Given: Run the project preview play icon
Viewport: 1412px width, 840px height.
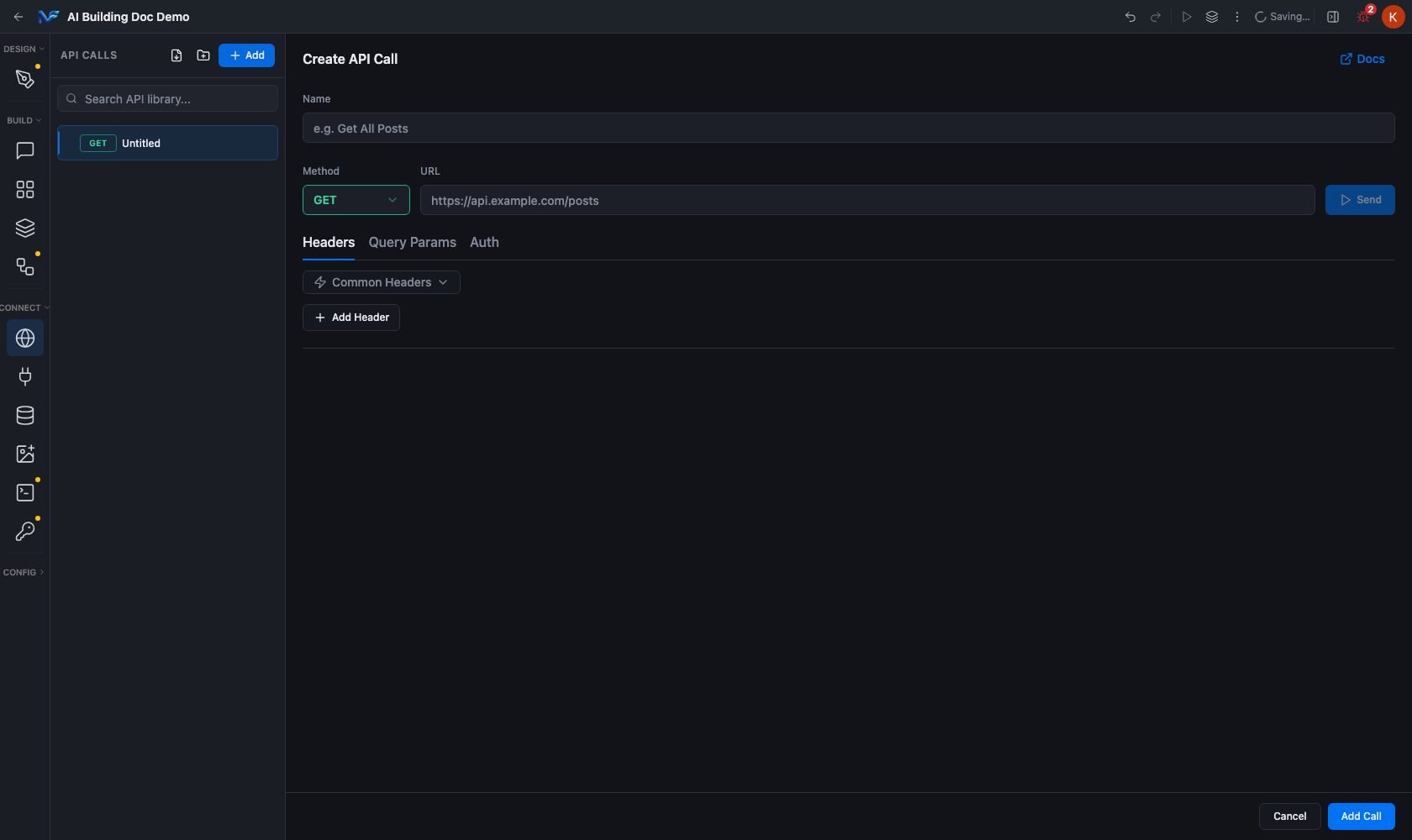Looking at the screenshot, I should 1186,17.
